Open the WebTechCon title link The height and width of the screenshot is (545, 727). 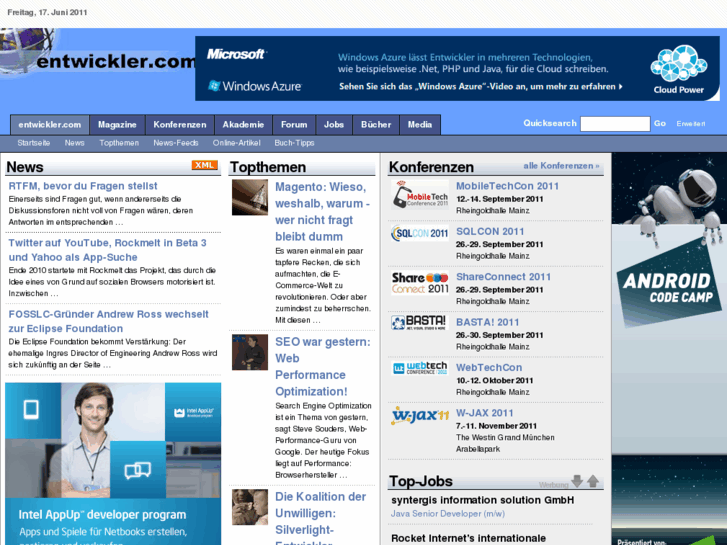[489, 368]
